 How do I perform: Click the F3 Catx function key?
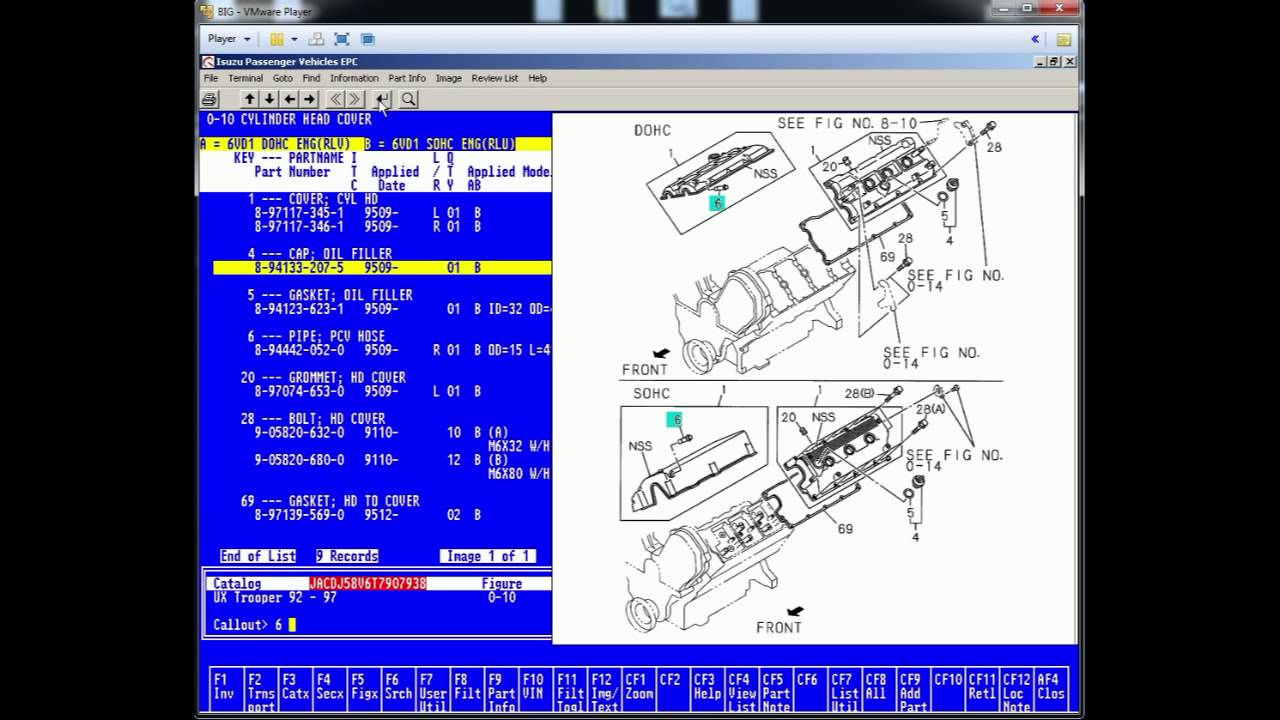(295, 692)
